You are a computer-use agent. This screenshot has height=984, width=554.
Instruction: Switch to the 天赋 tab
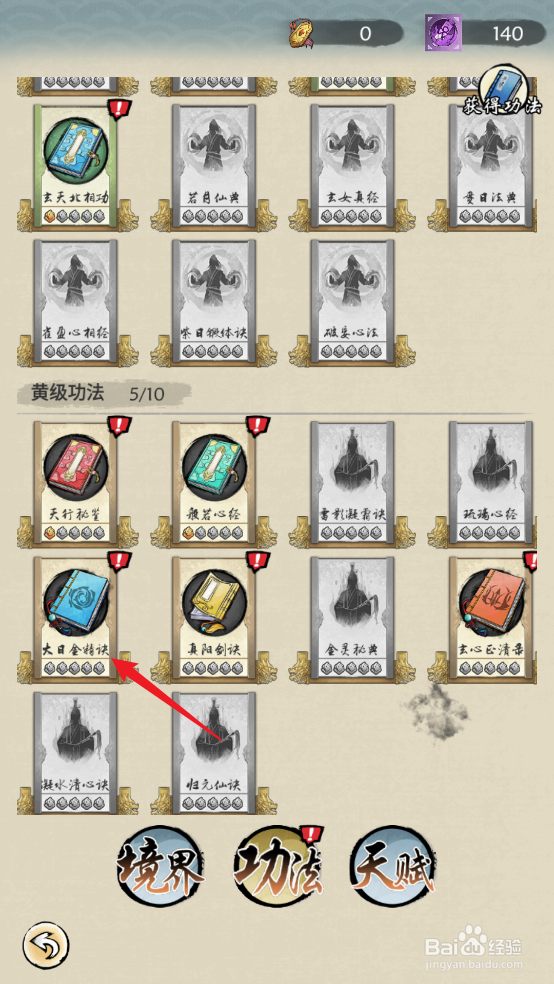(x=393, y=867)
